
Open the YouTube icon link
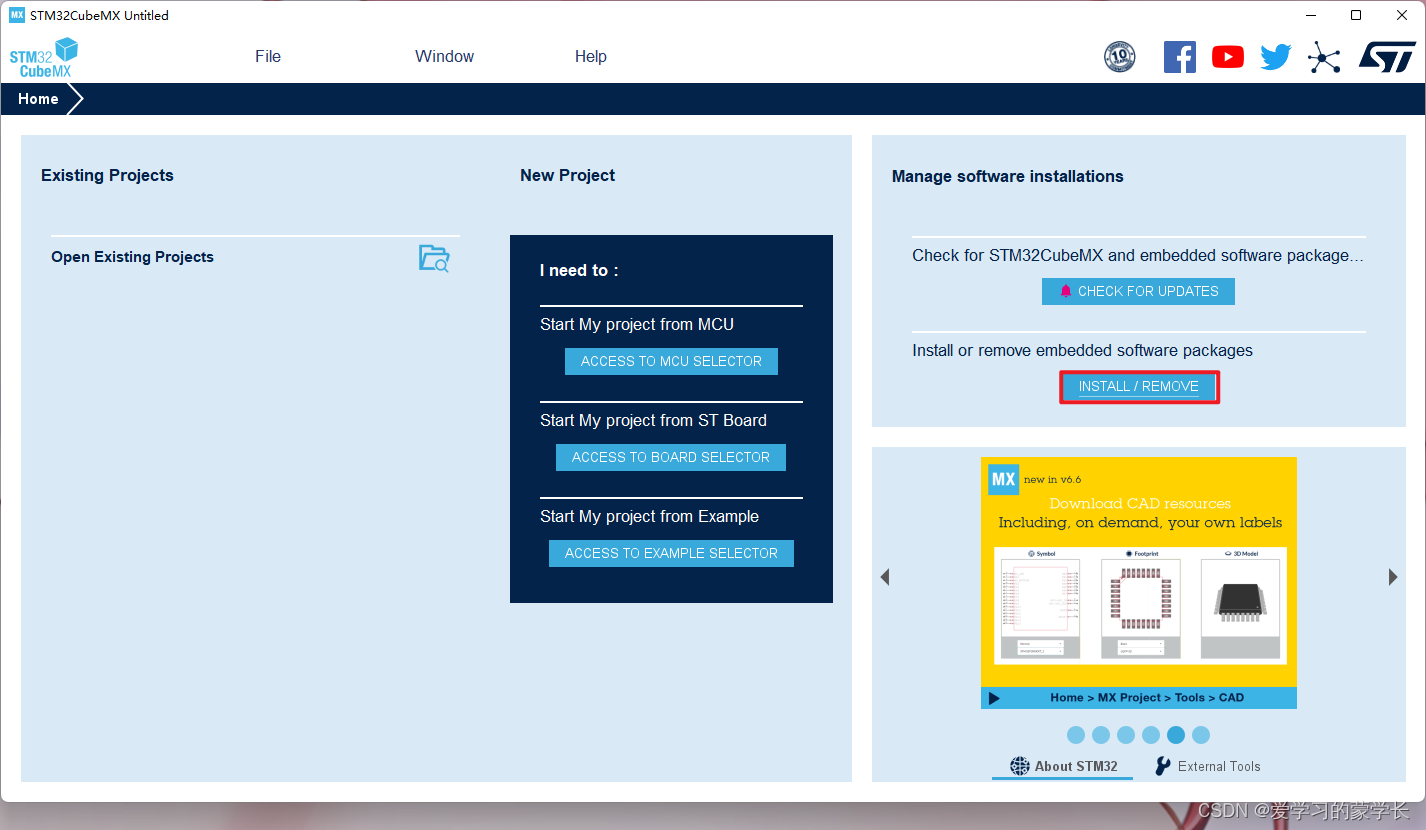pos(1228,57)
